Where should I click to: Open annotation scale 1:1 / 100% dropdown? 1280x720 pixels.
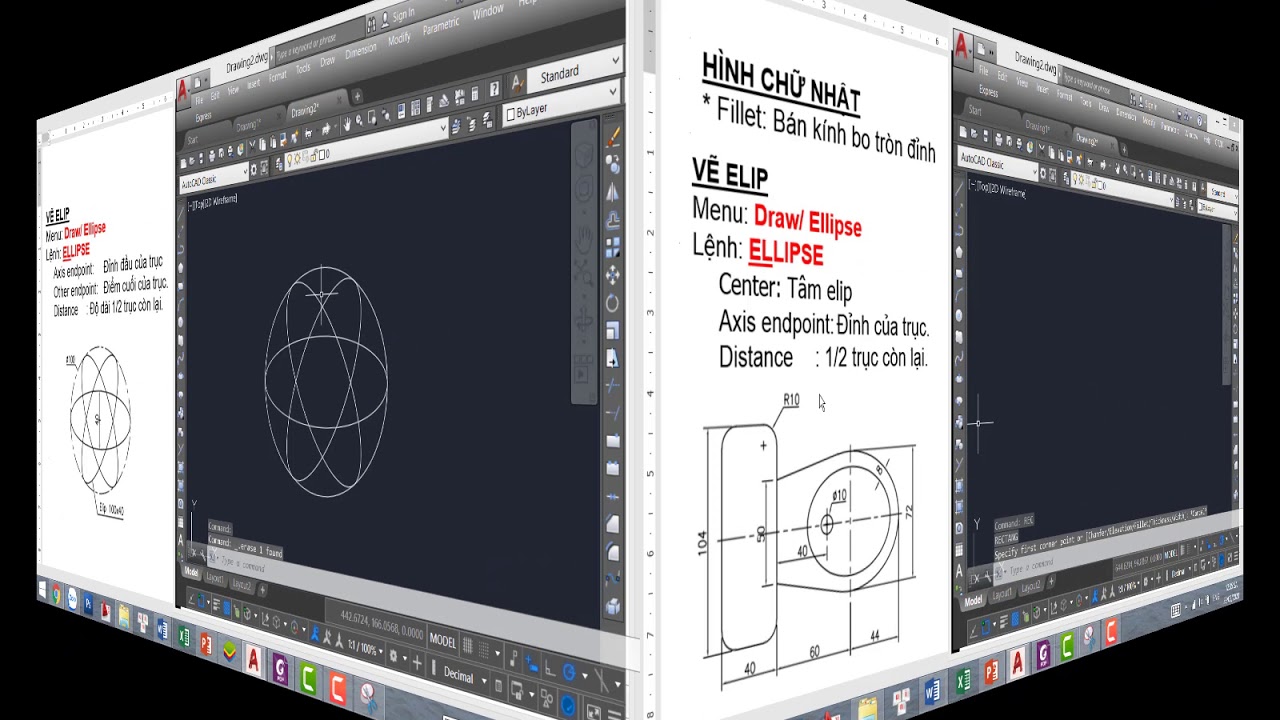[x=365, y=649]
